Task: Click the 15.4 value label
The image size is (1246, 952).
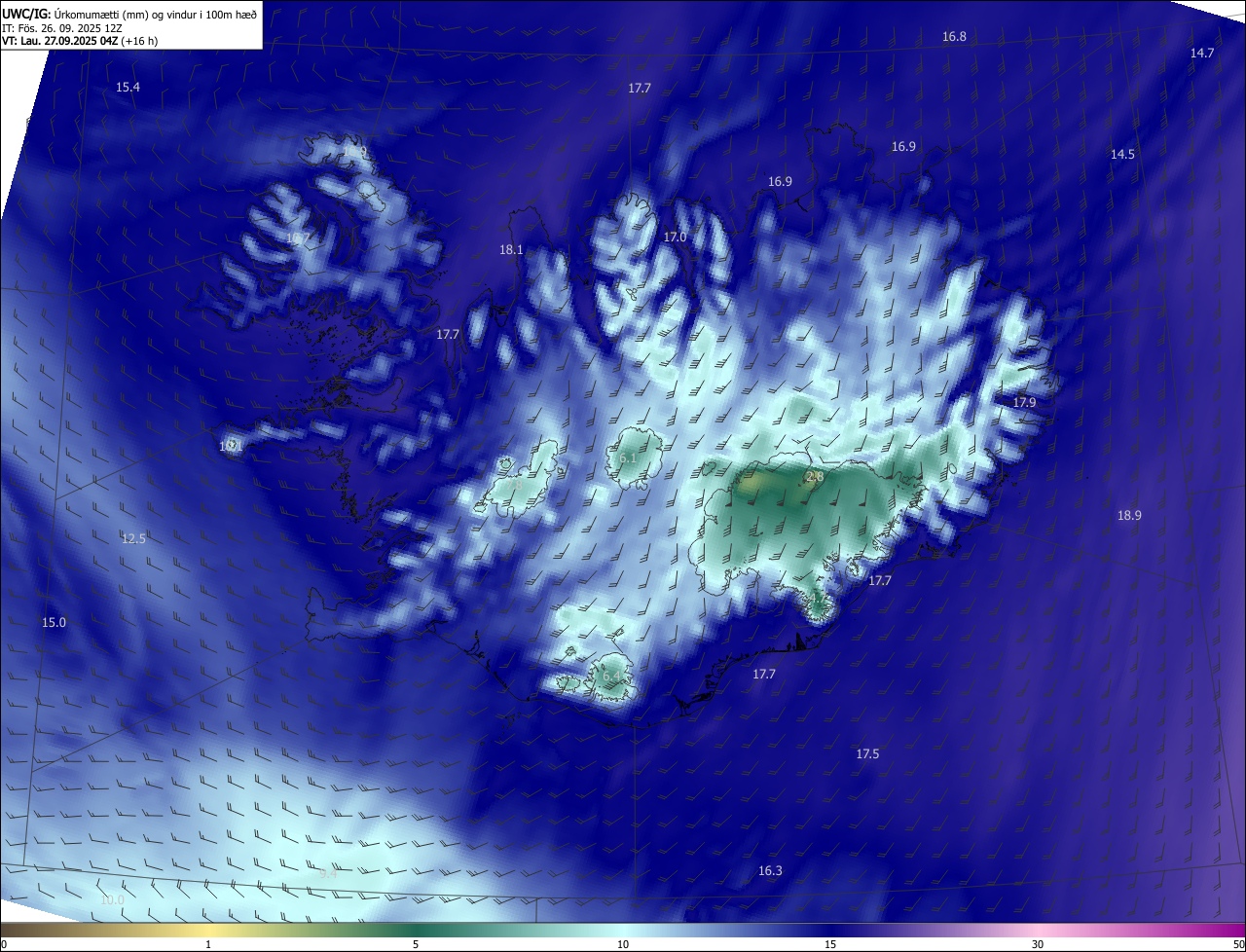Action: (128, 88)
